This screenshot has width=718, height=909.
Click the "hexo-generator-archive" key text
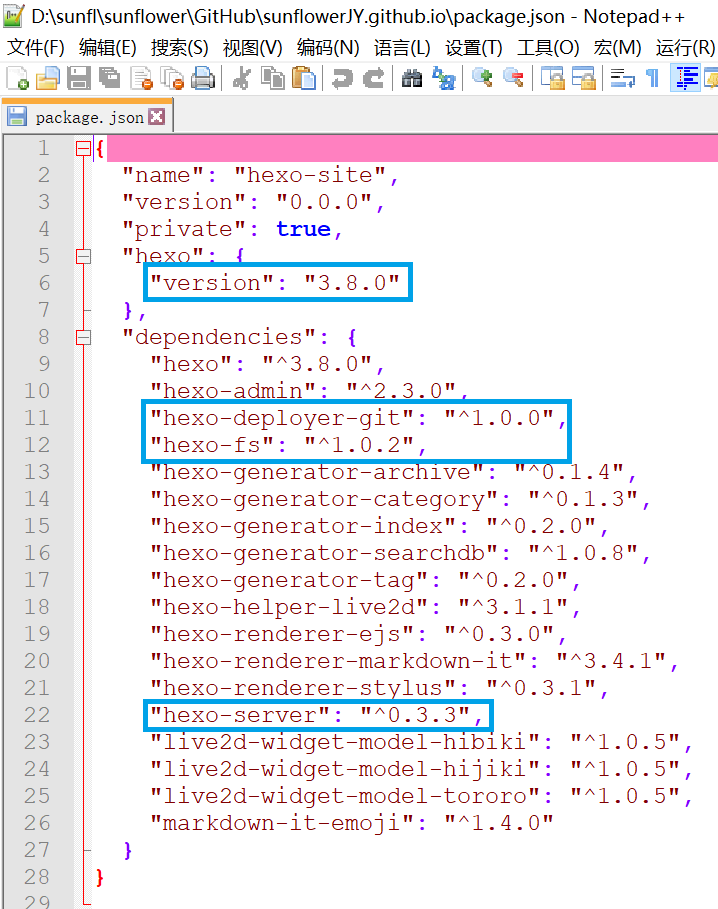tap(317, 472)
